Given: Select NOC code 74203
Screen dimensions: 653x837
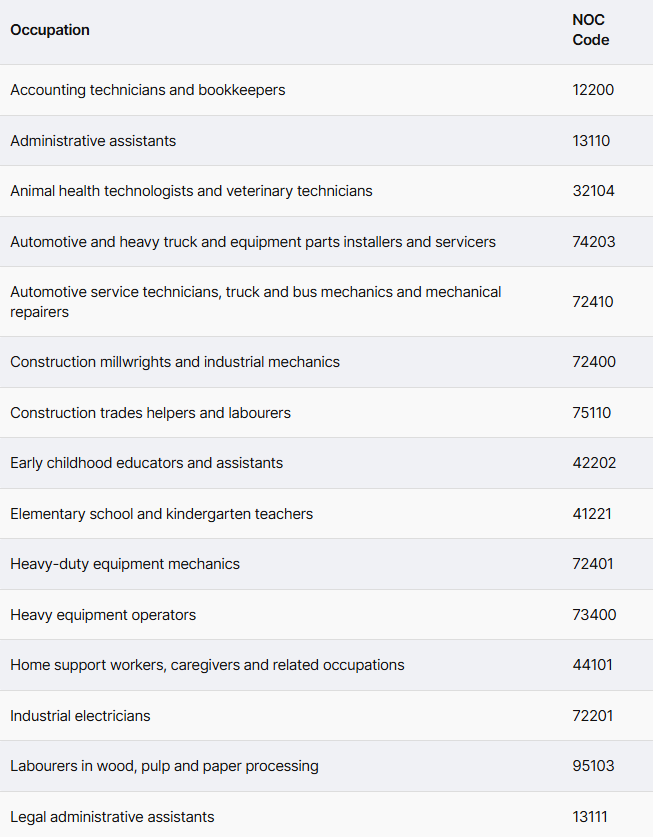Looking at the screenshot, I should pos(594,242).
